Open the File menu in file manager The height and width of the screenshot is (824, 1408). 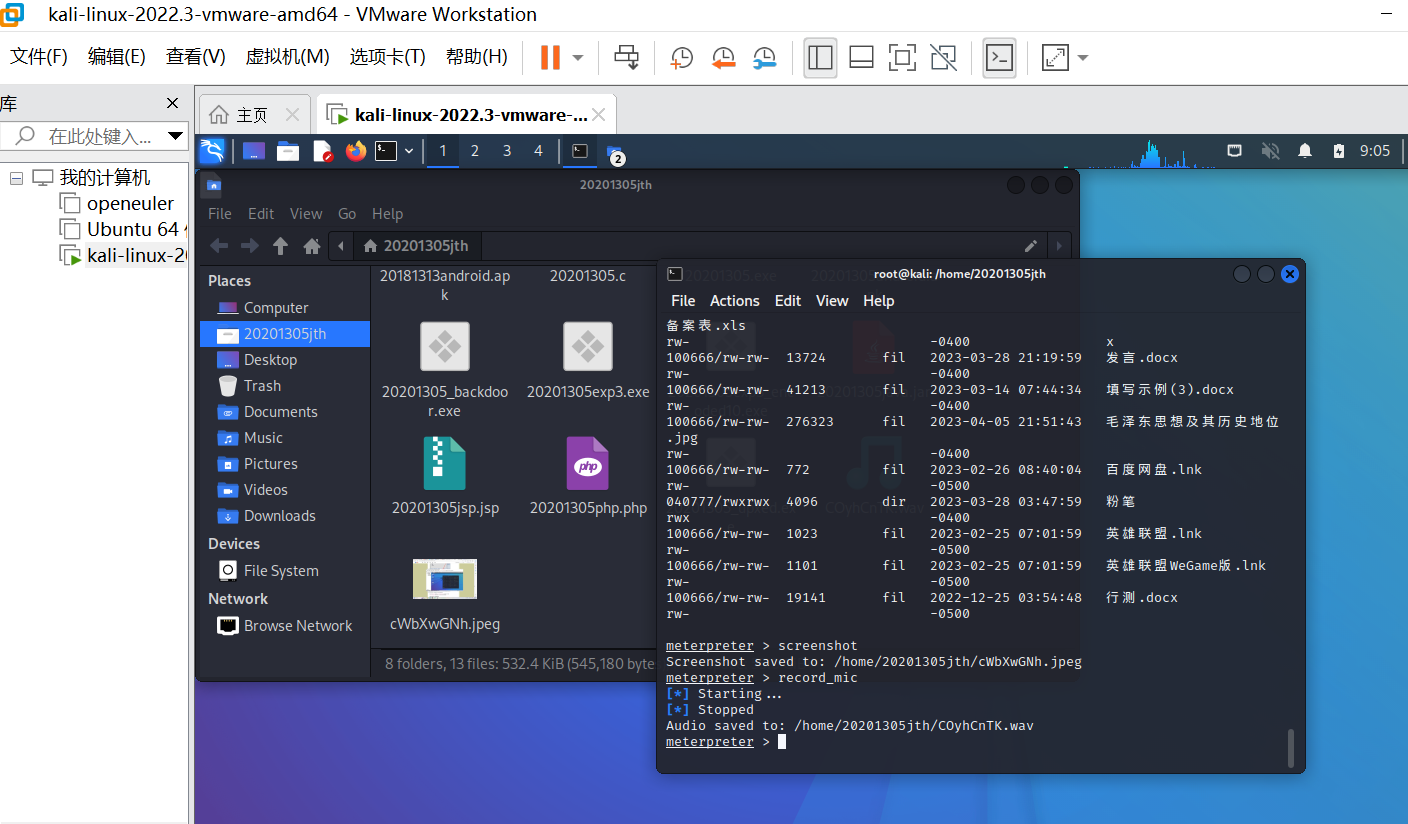[220, 214]
